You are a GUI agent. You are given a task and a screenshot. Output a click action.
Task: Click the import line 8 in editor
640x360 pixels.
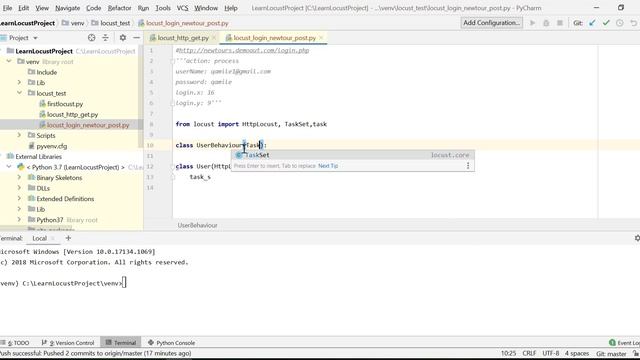coord(251,124)
